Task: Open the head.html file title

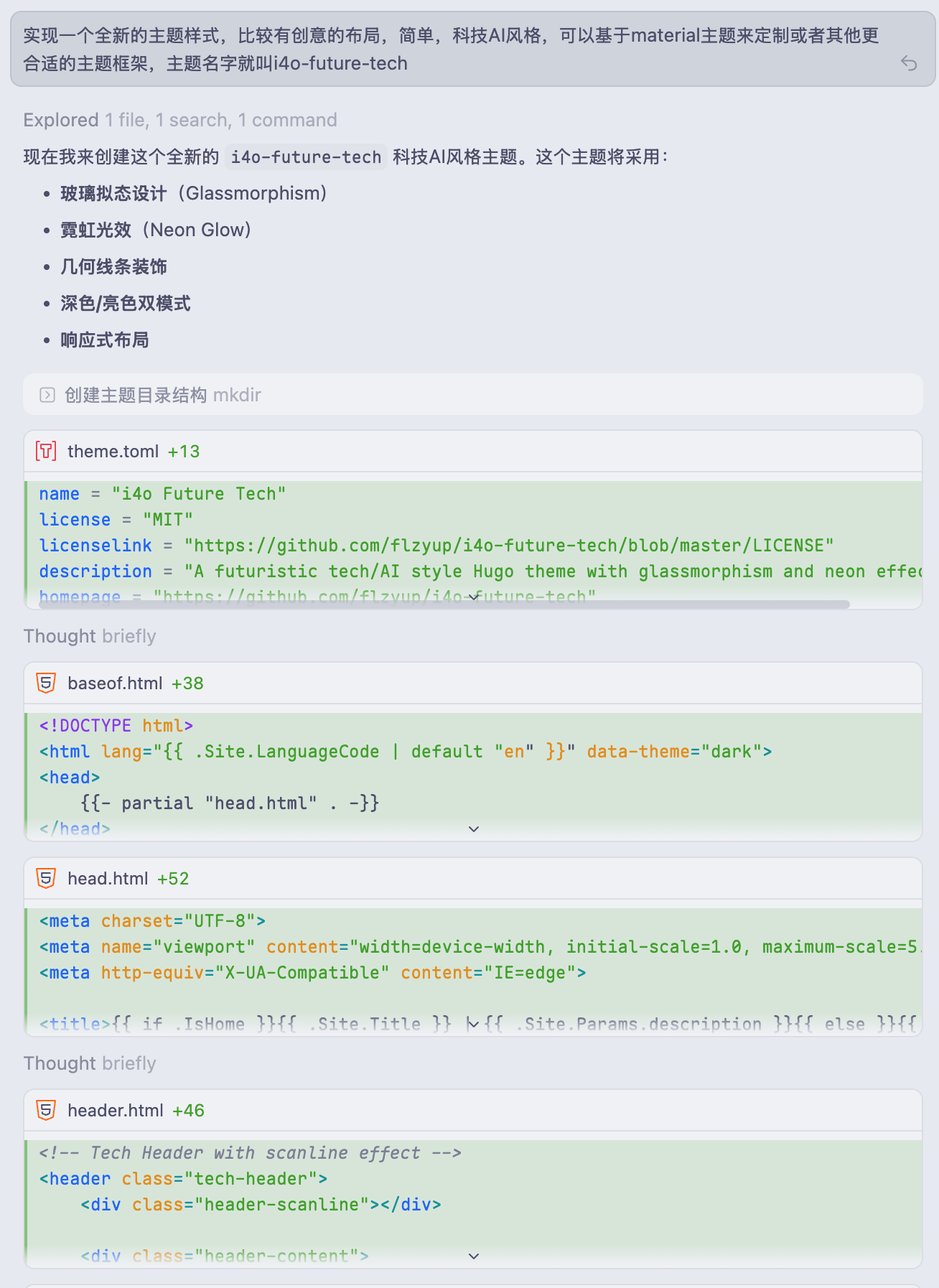Action: [108, 878]
